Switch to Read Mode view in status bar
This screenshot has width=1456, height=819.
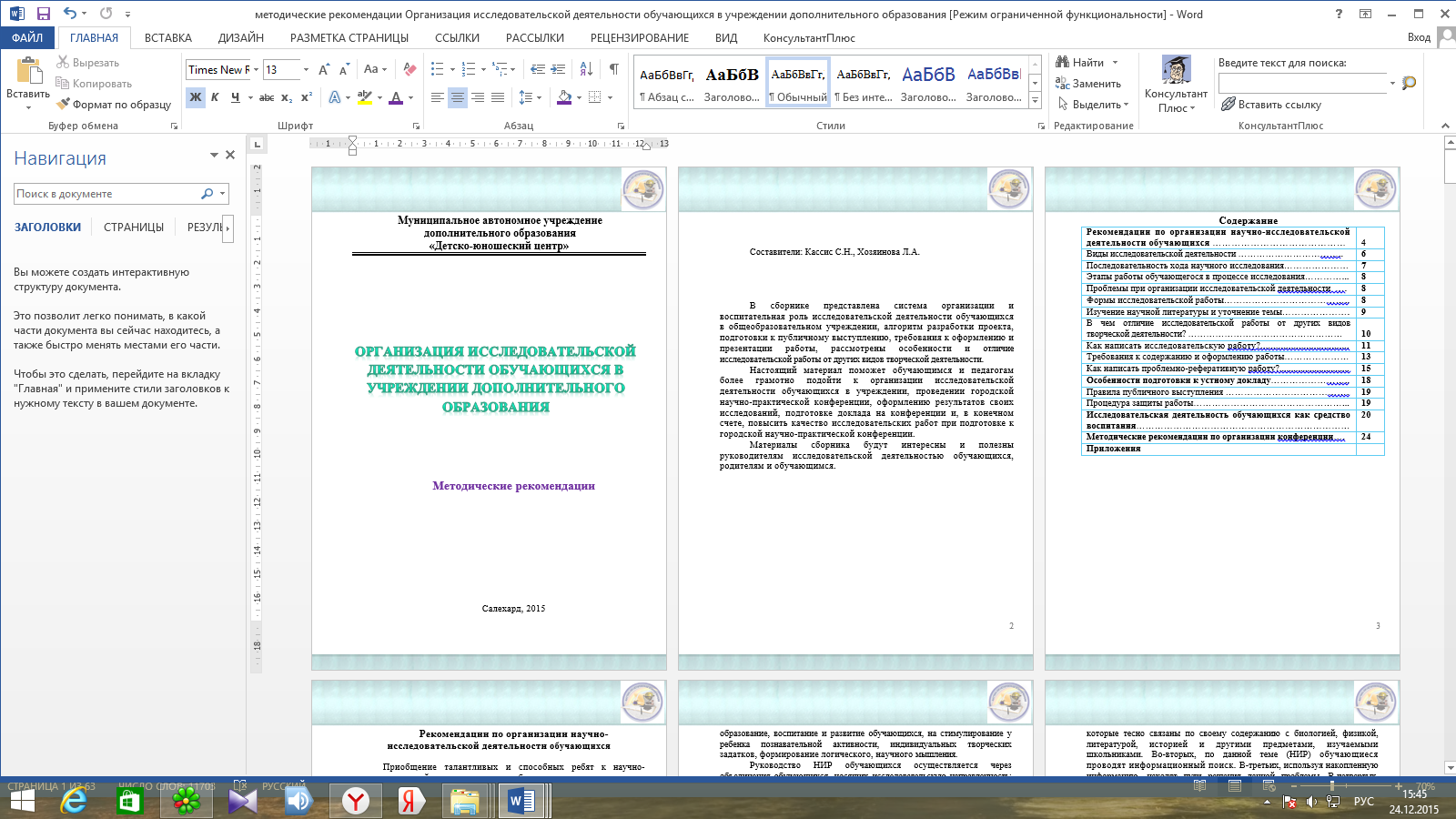point(1200,786)
